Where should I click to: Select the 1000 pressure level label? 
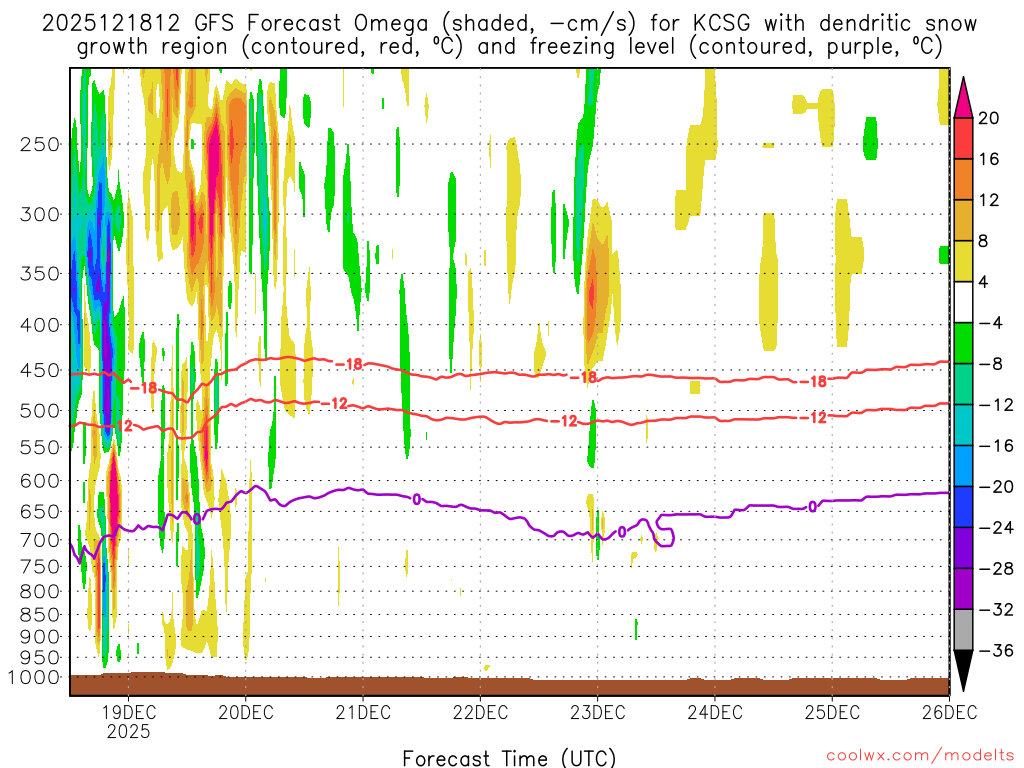click(35, 677)
